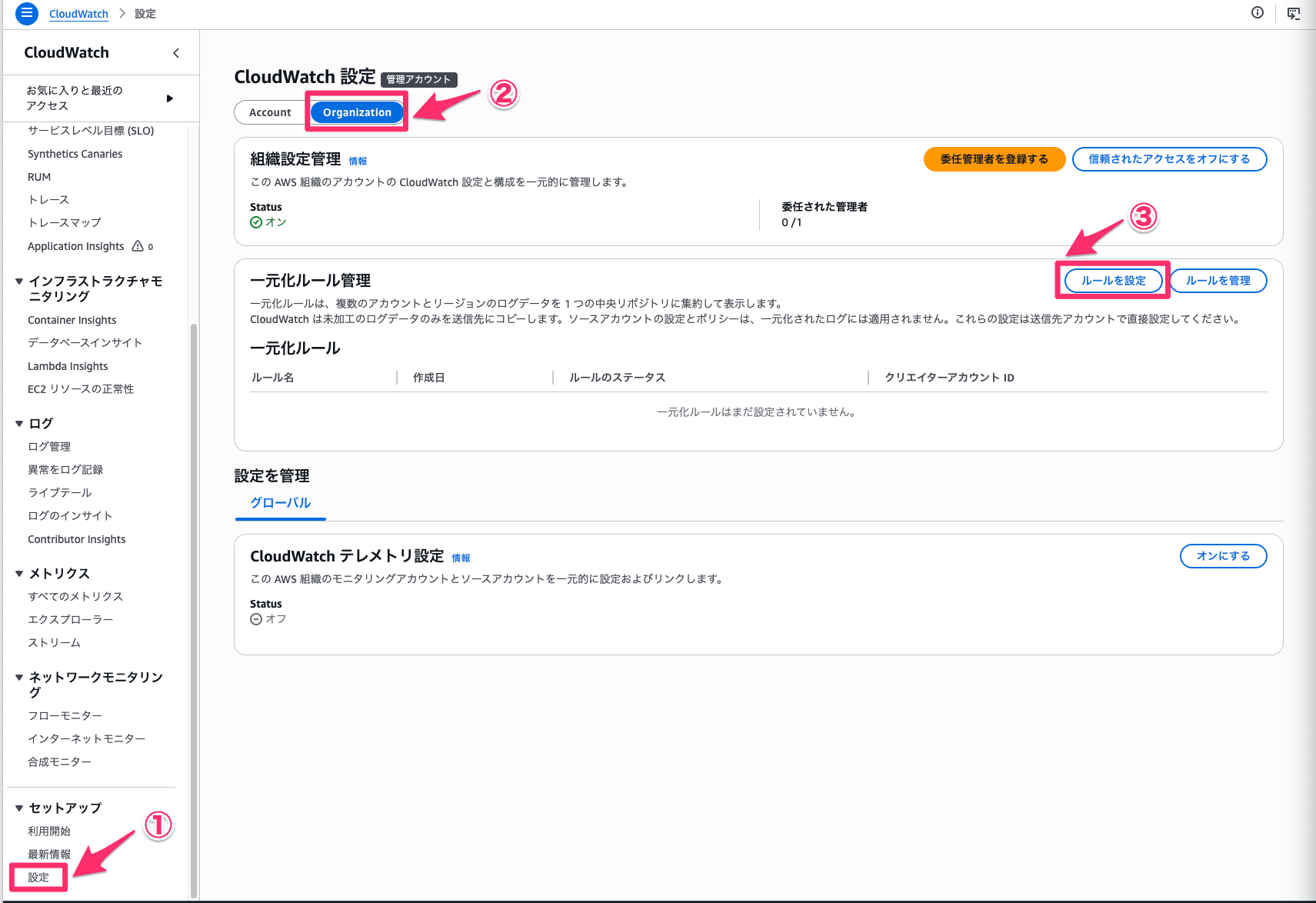The height and width of the screenshot is (903, 1316).
Task: Click the off status icon under テレメトリ設定
Action: (255, 618)
